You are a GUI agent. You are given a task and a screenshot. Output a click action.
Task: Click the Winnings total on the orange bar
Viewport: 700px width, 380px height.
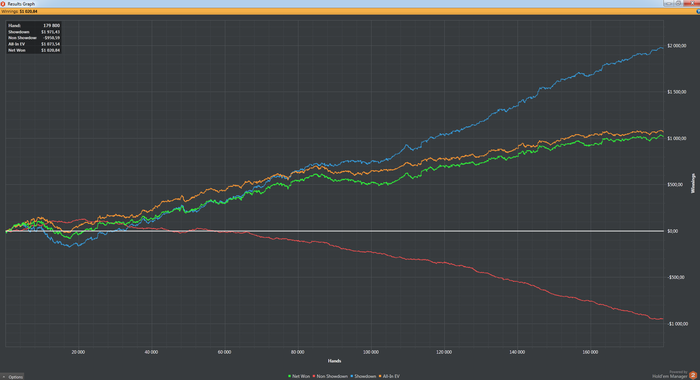coord(19,11)
